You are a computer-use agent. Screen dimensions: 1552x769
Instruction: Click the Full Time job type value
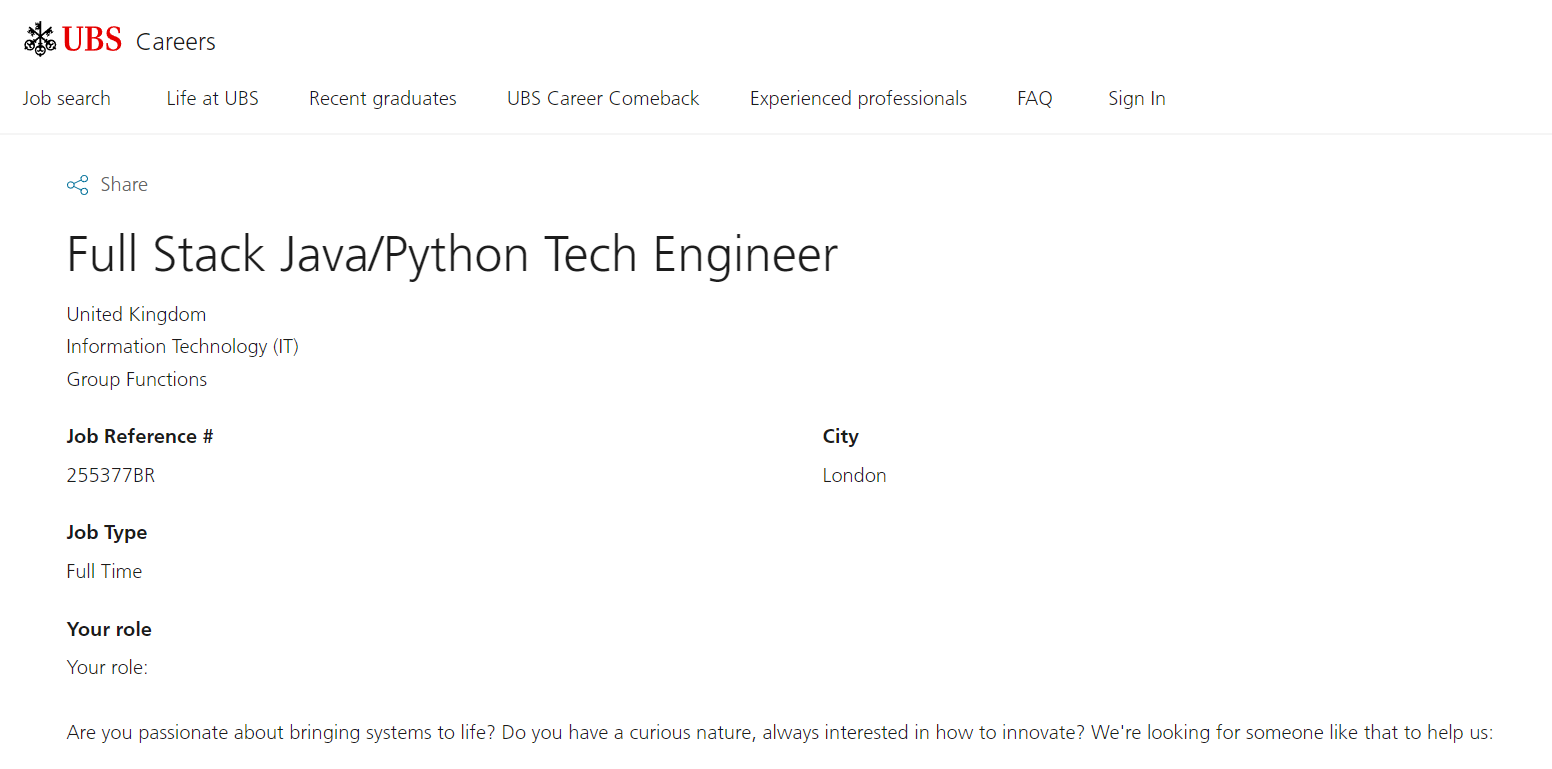pos(104,572)
